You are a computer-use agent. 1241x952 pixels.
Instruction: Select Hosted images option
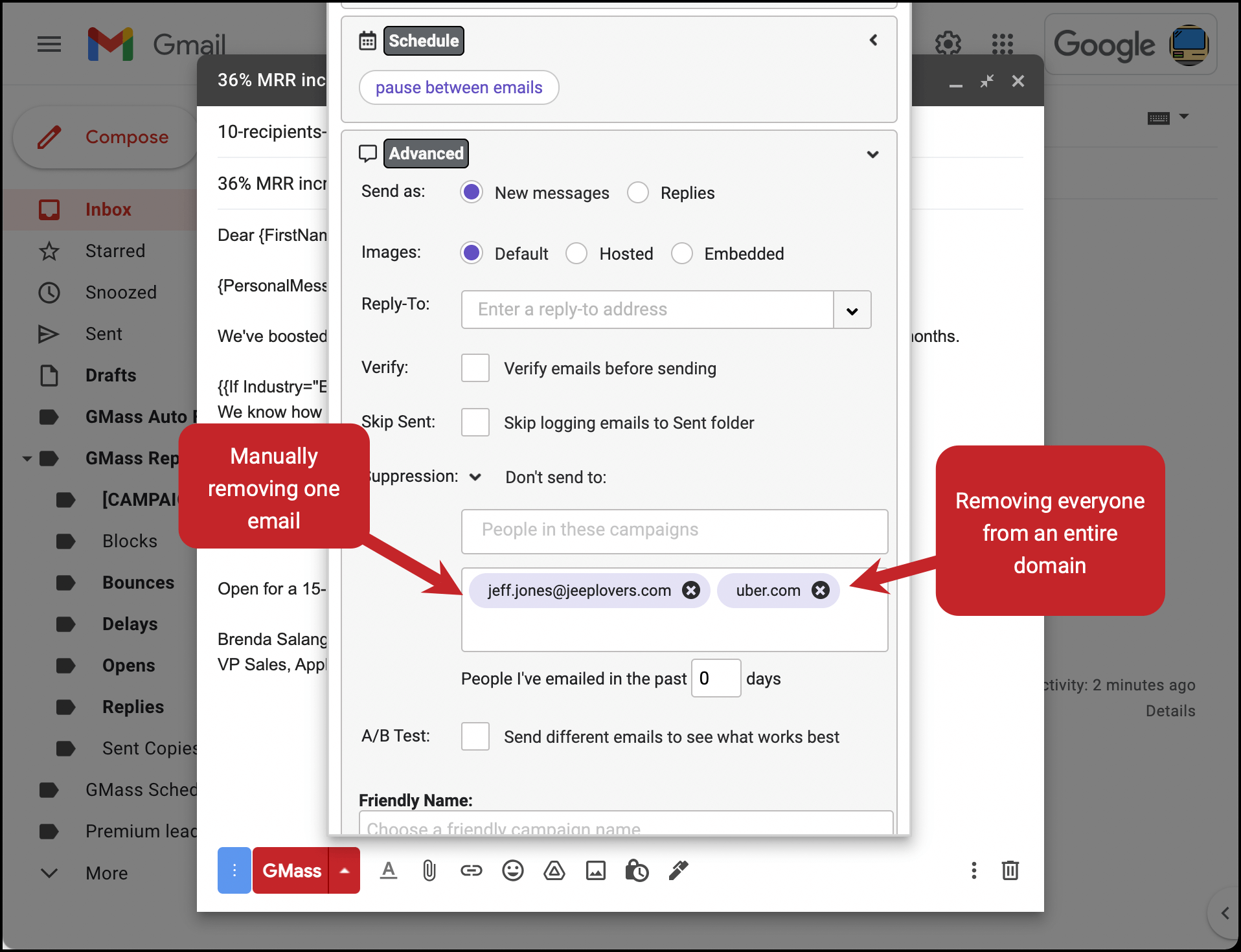click(x=576, y=253)
